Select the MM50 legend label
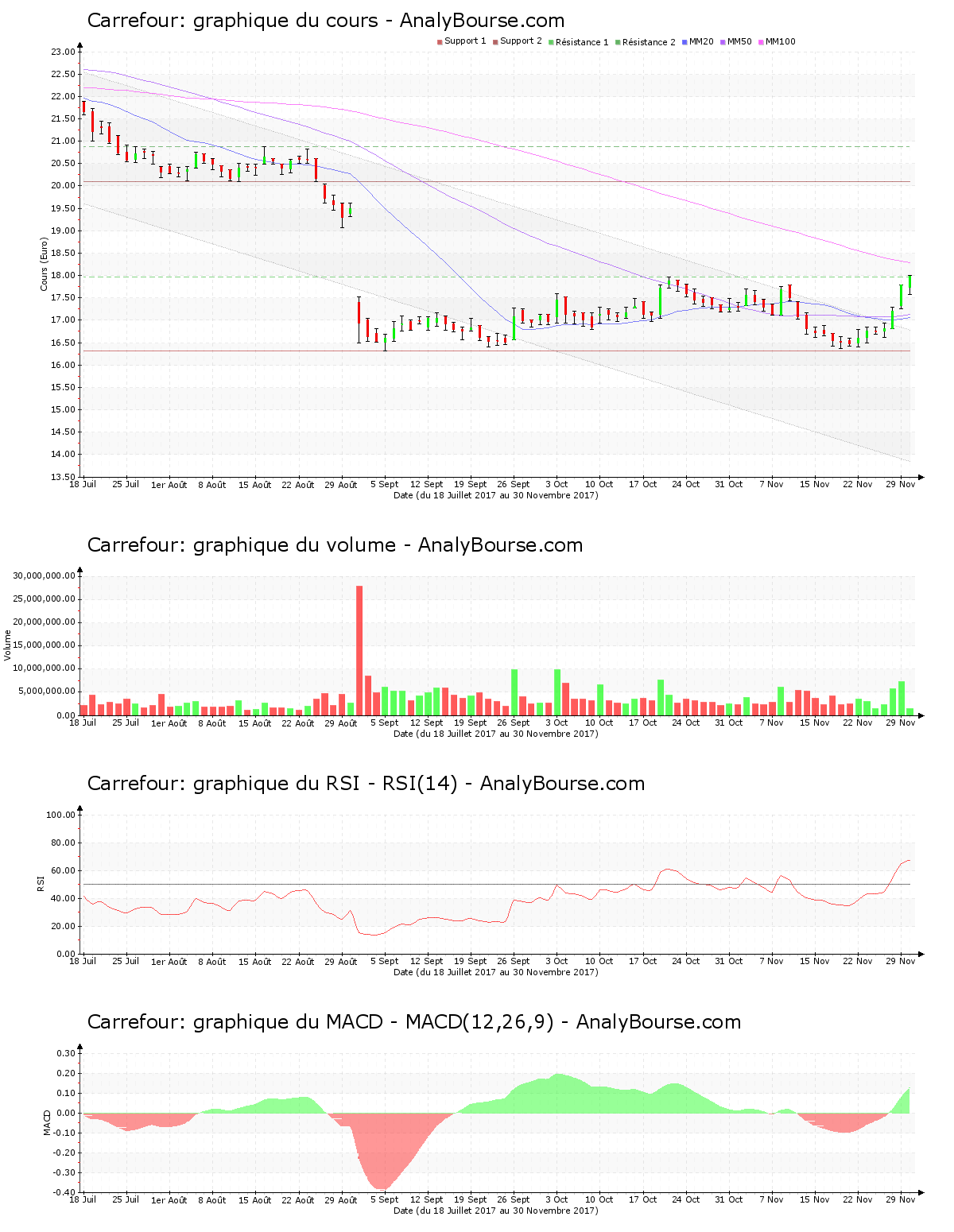954x1232 pixels. click(x=739, y=41)
